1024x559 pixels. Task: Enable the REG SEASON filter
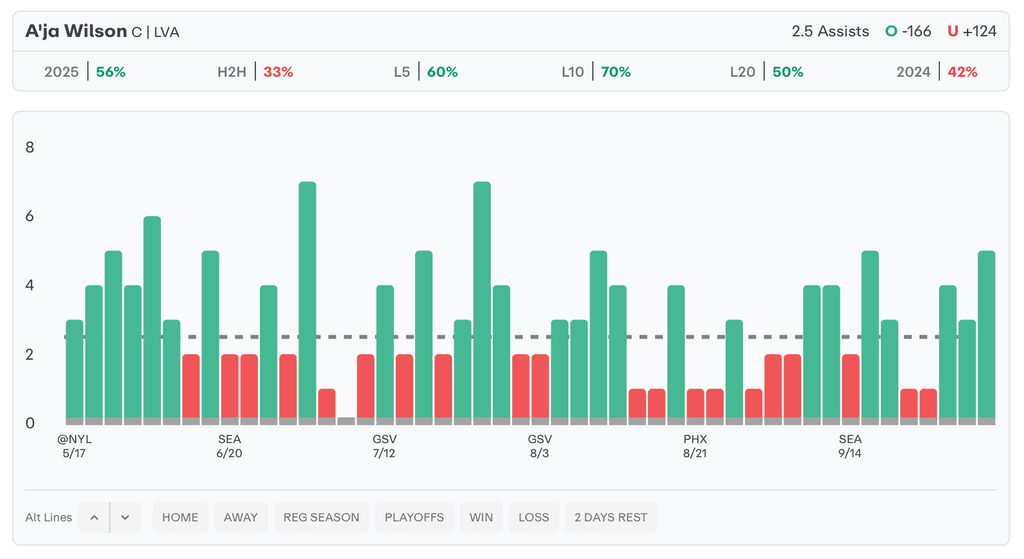click(321, 517)
